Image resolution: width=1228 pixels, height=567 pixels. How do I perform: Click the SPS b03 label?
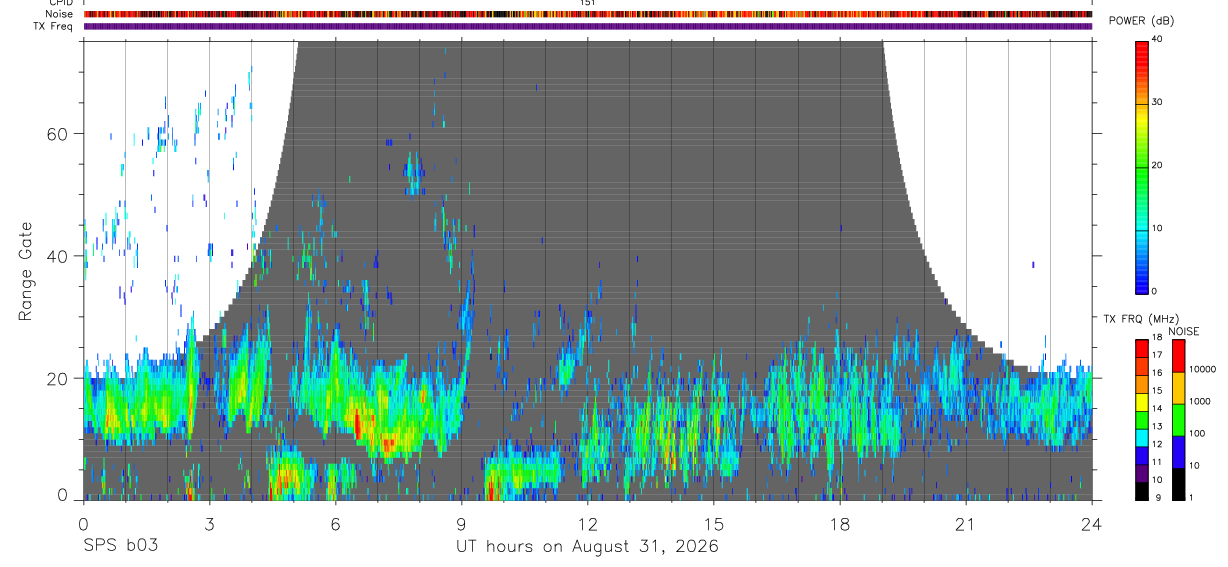120,546
